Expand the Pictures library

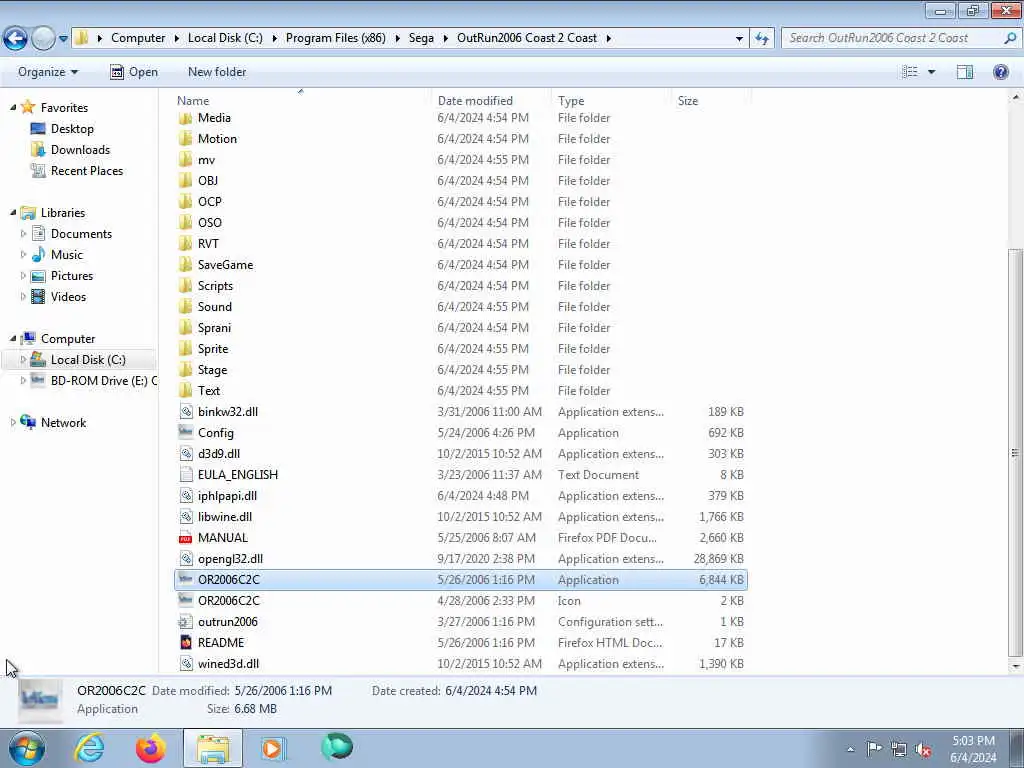click(24, 276)
